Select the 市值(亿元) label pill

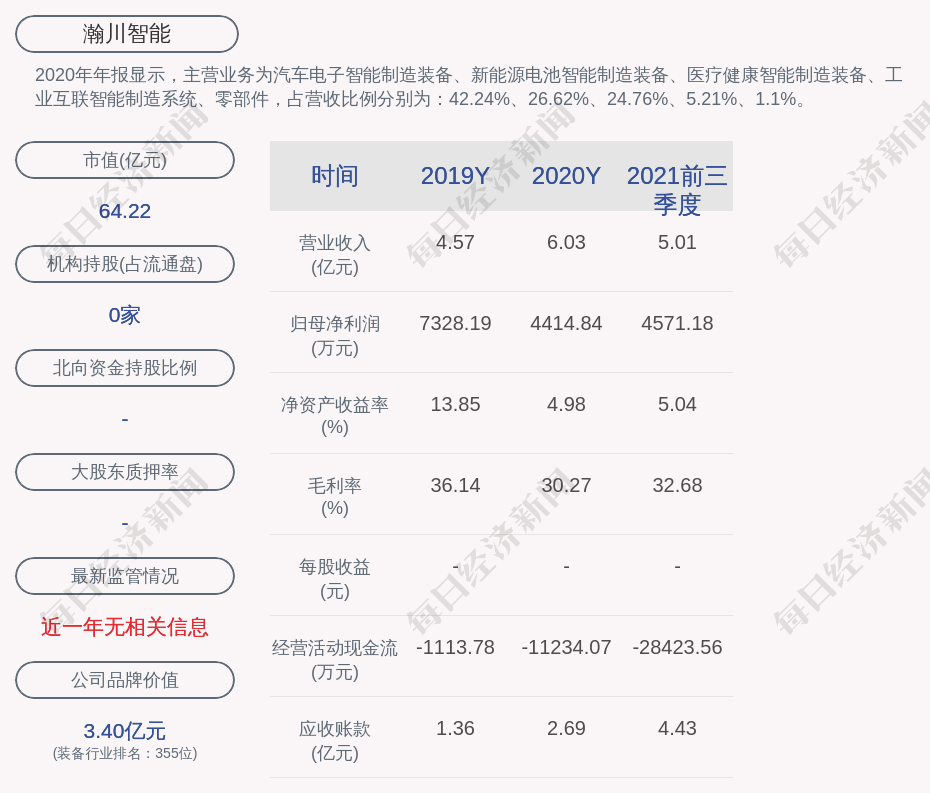point(125,160)
